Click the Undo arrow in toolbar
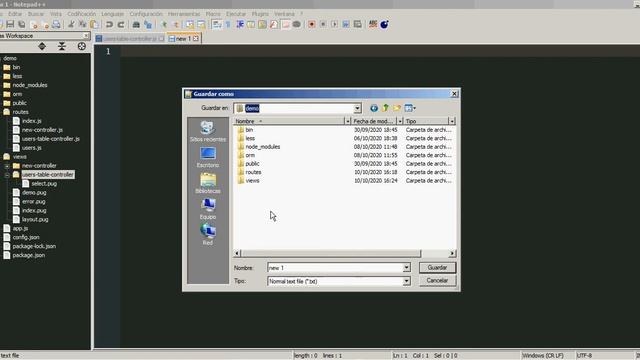 [109, 24]
